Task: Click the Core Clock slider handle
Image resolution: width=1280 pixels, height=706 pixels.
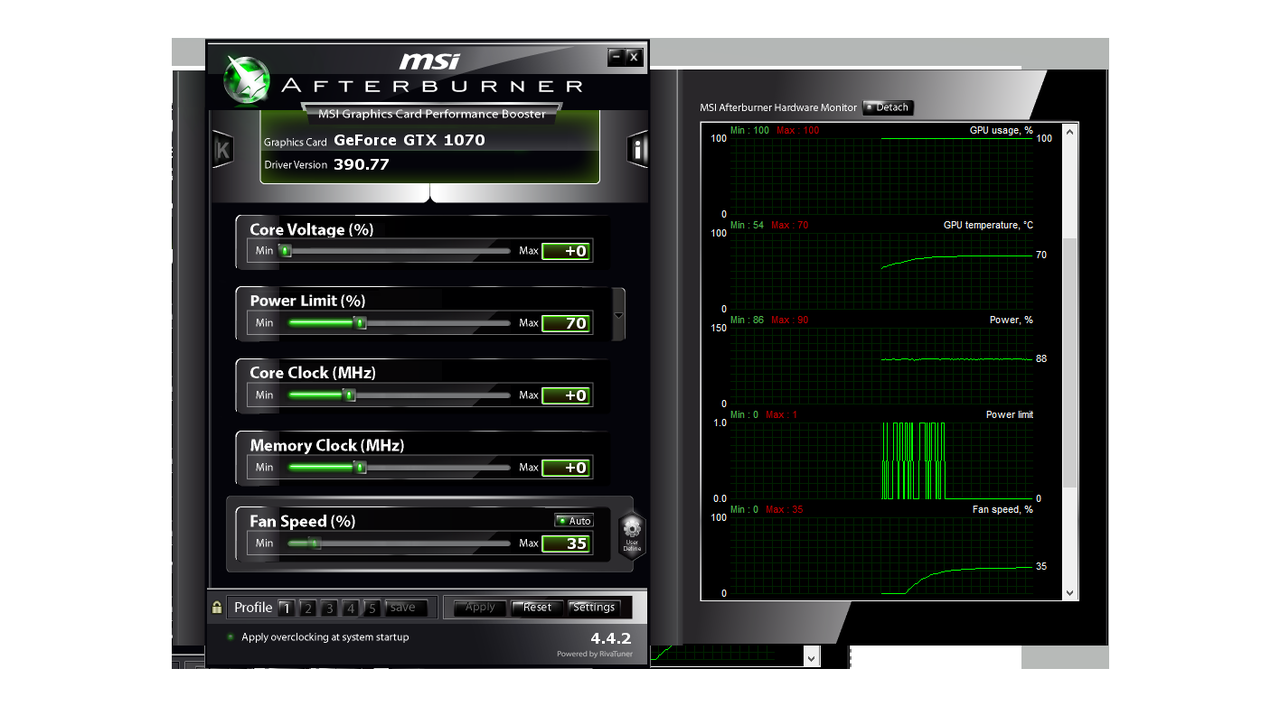Action: pos(349,395)
